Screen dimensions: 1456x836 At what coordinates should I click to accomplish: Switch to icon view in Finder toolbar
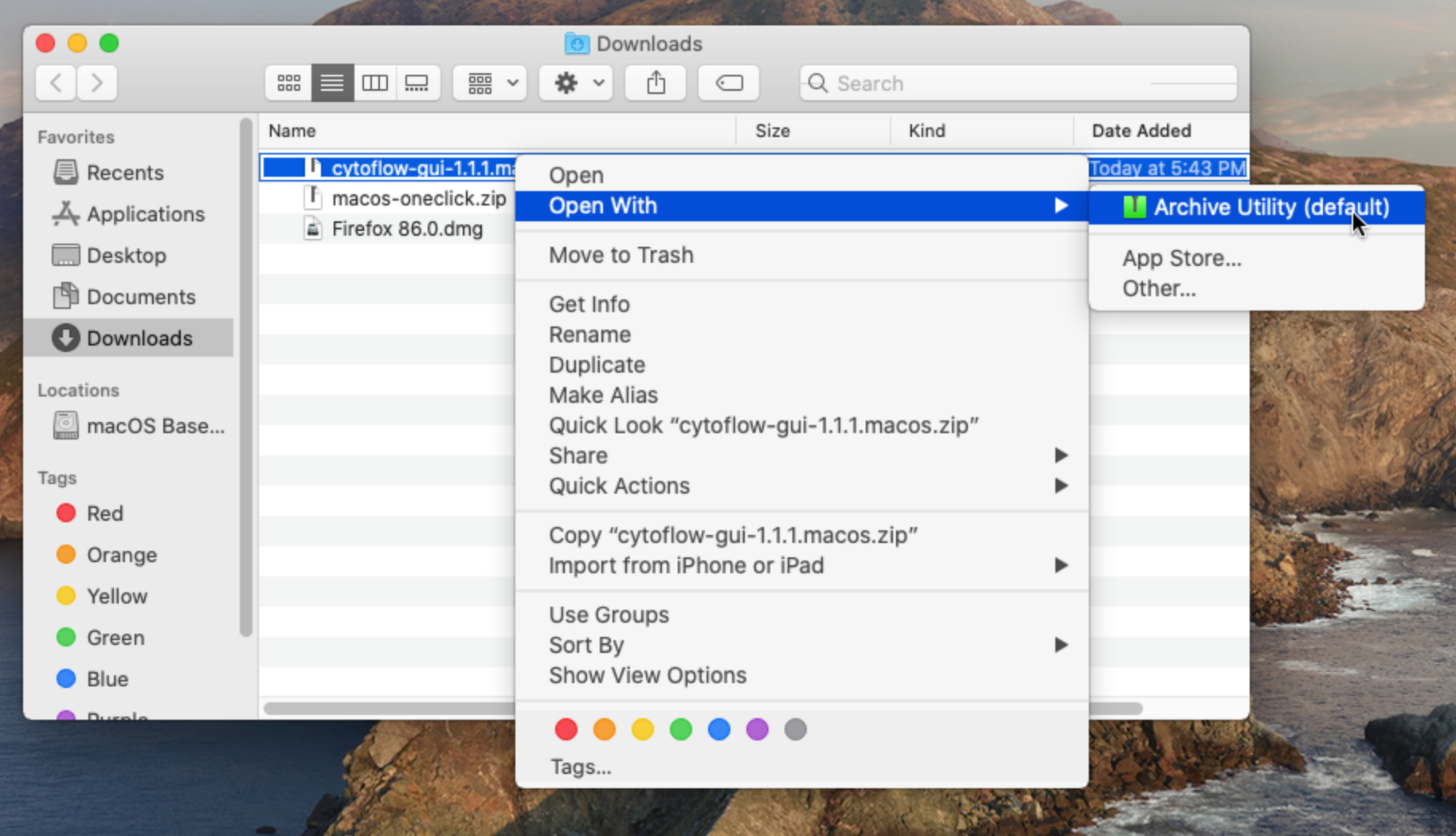coord(288,83)
